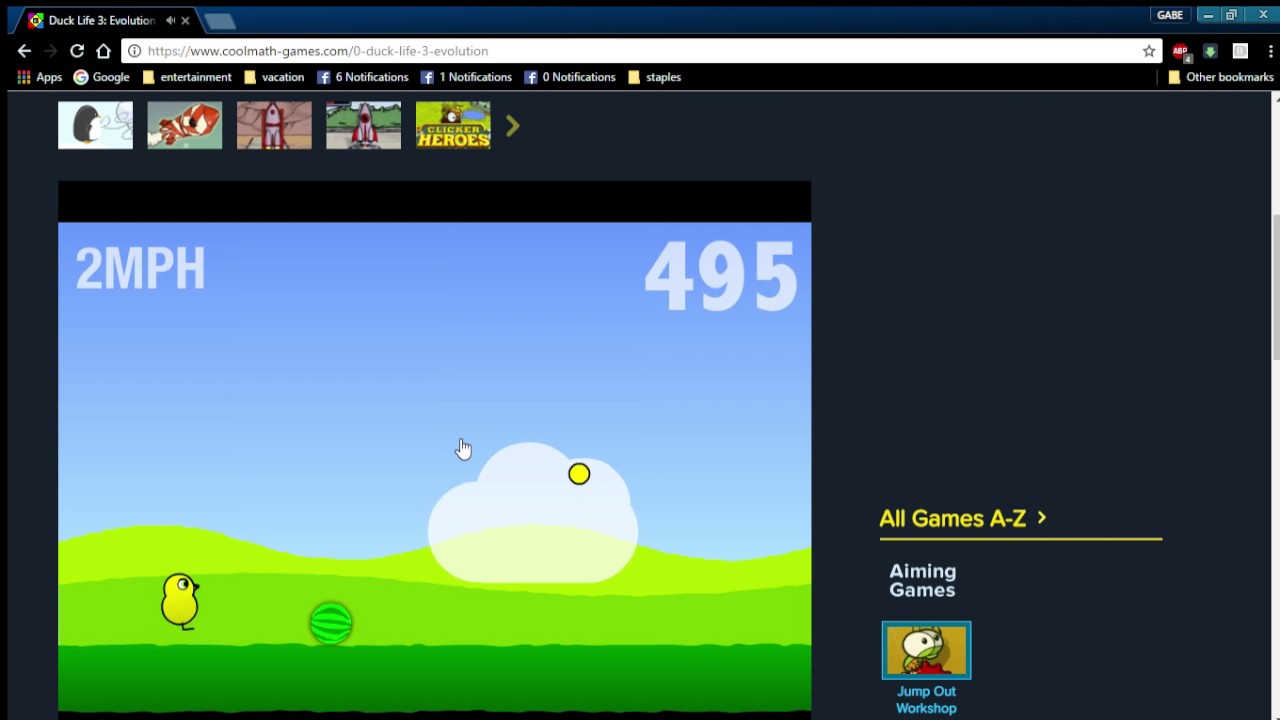Open the 6 Notifications Facebook bookmark
Viewport: 1280px width, 720px height.
[362, 77]
